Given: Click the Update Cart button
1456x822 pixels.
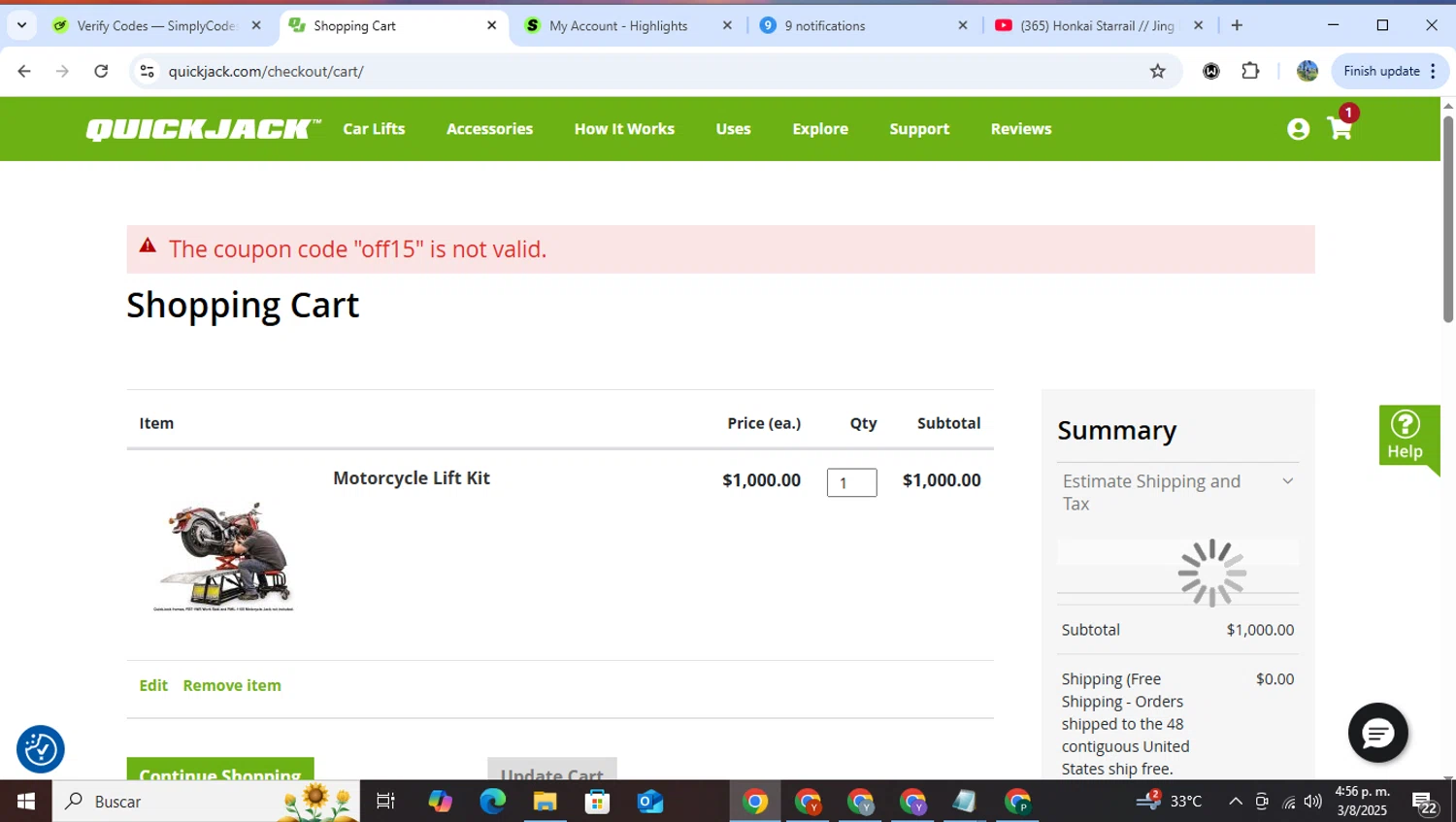Looking at the screenshot, I should pos(552,769).
